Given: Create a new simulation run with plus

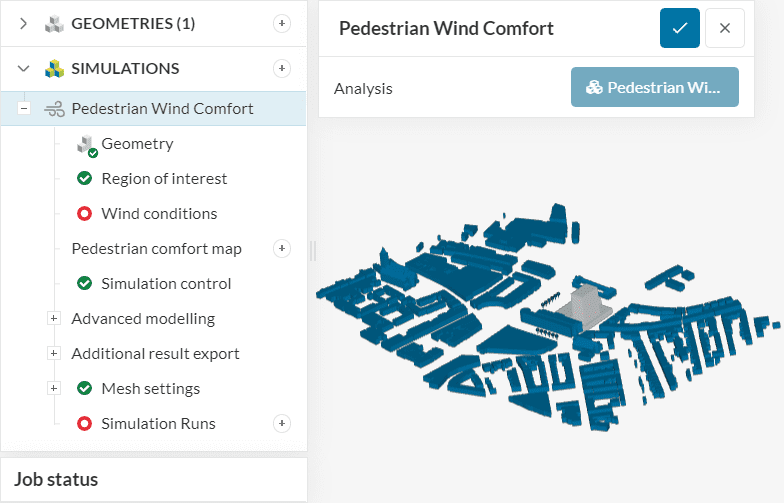Looking at the screenshot, I should coord(282,423).
